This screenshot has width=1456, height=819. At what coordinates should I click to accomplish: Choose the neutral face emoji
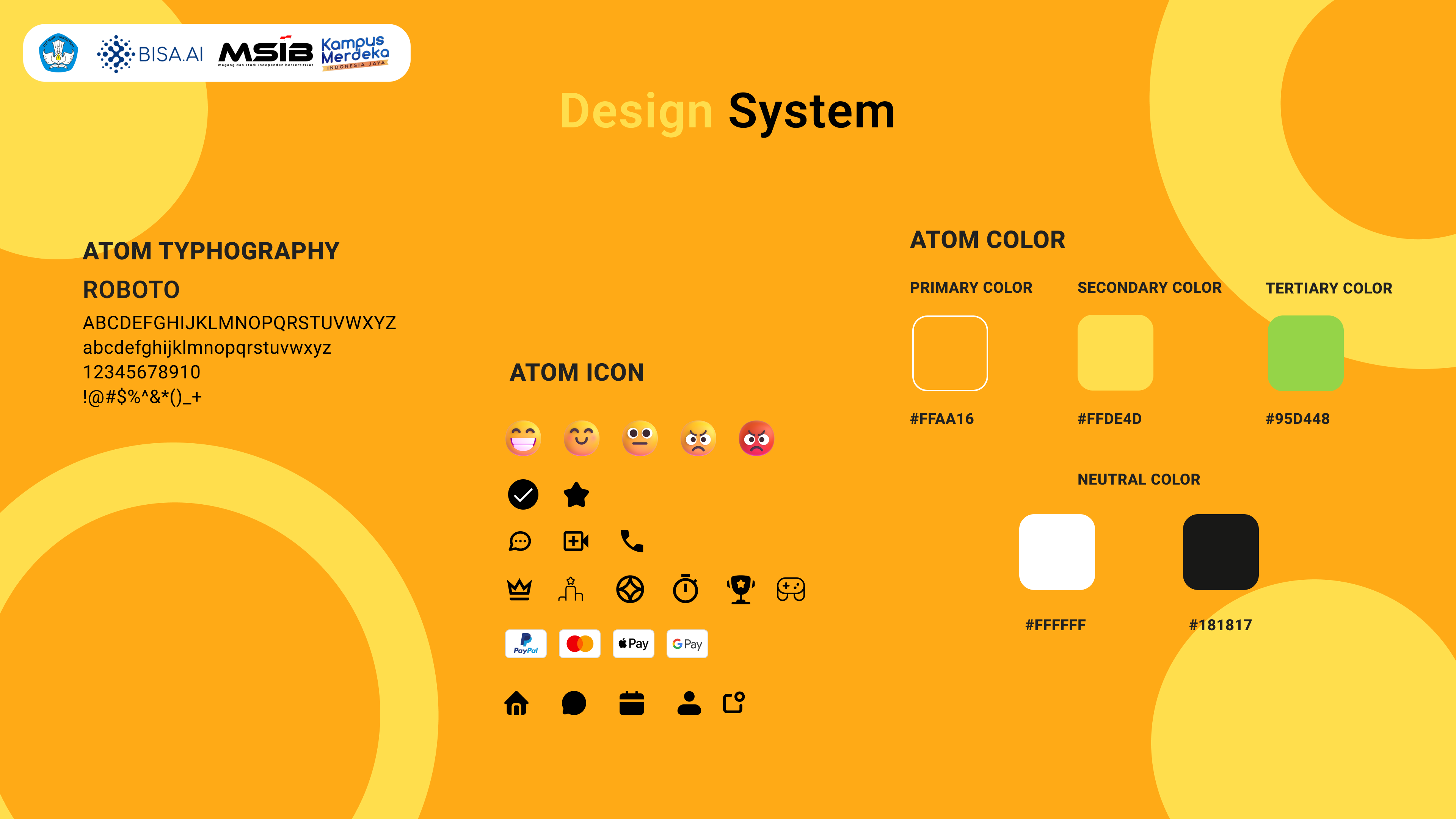coord(640,438)
